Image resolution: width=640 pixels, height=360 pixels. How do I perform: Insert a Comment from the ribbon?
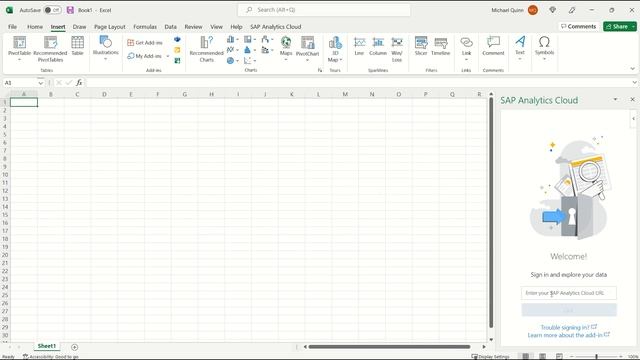493,46
